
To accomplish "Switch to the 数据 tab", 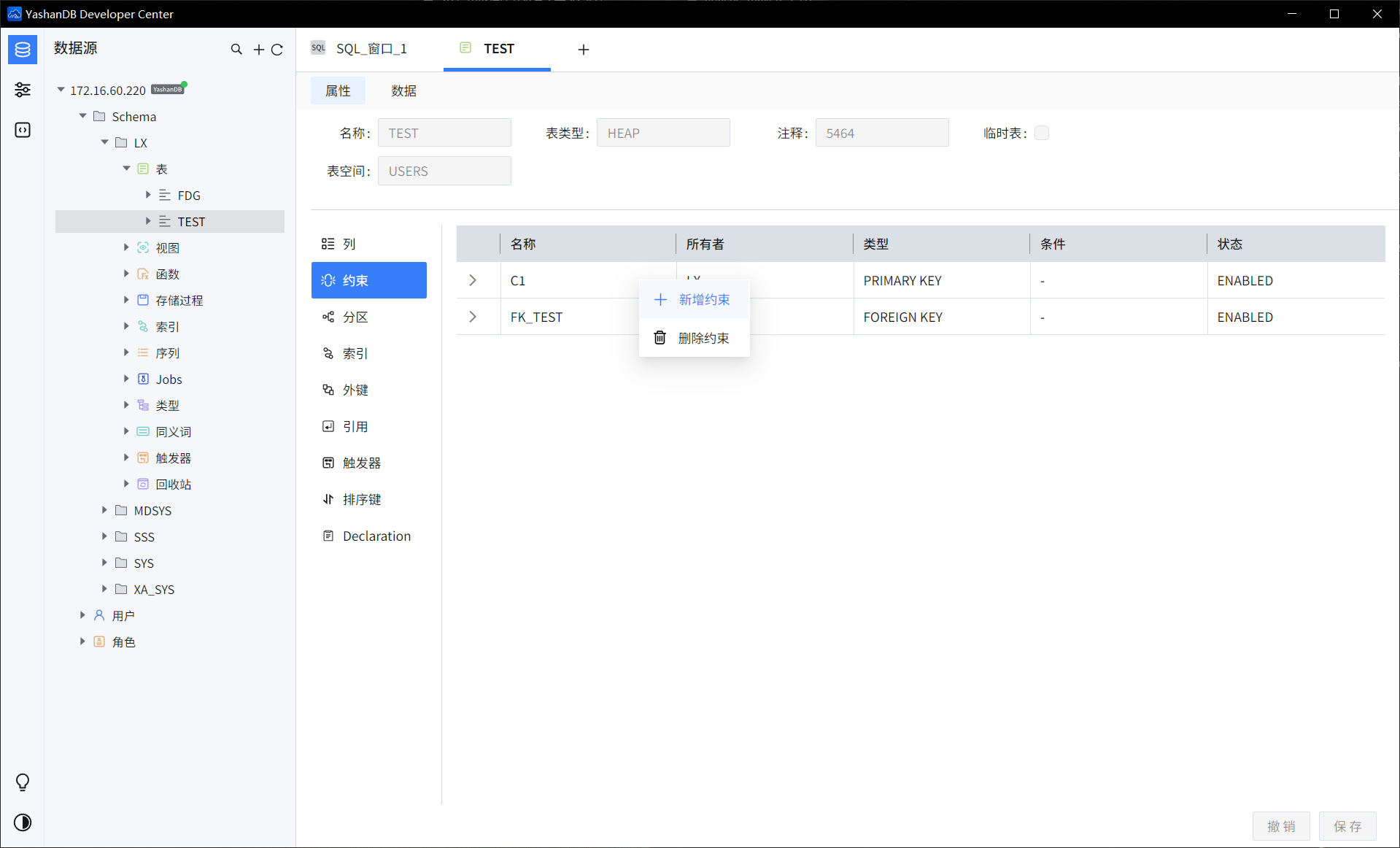I will point(403,90).
